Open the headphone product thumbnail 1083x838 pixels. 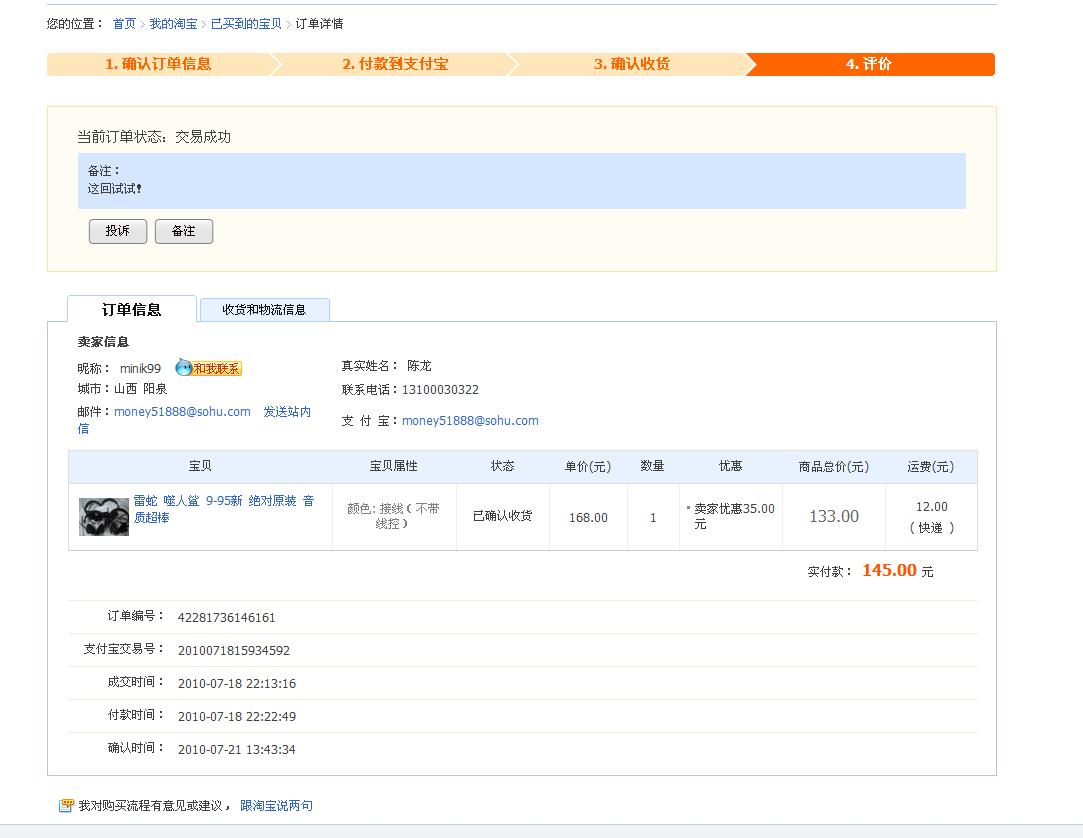pyautogui.click(x=104, y=517)
